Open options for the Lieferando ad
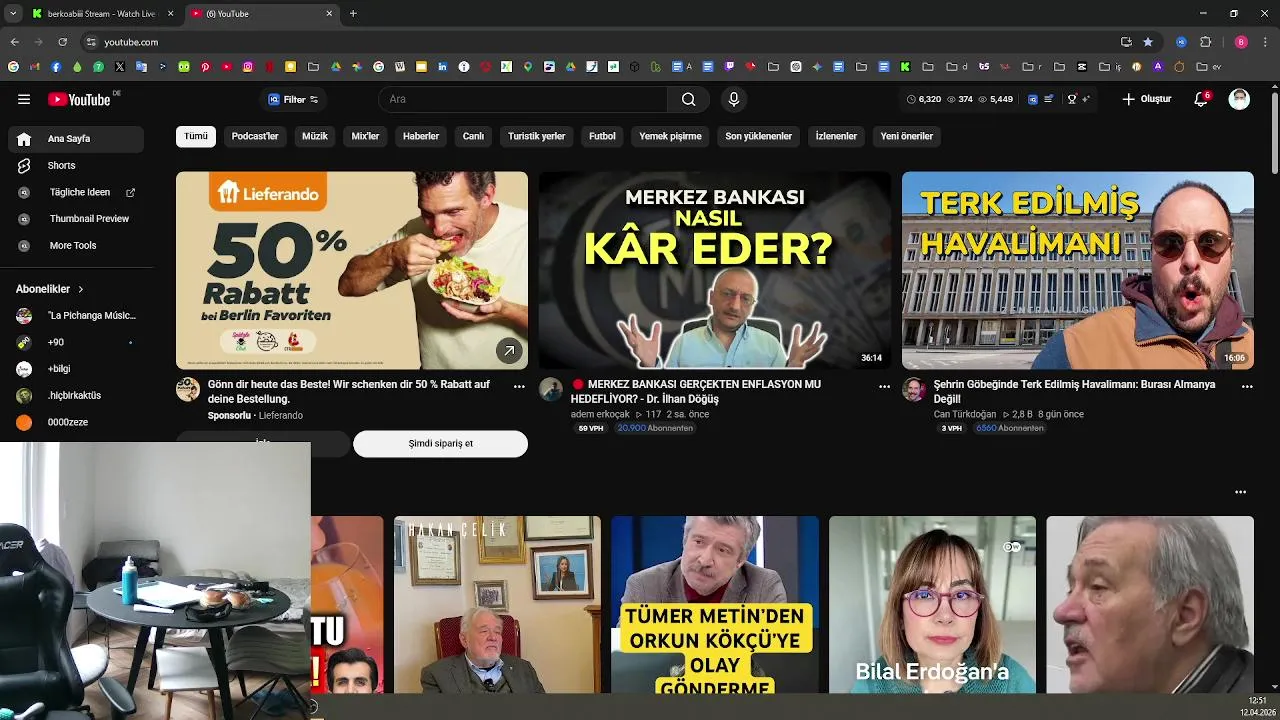Viewport: 1280px width, 720px height. point(519,386)
